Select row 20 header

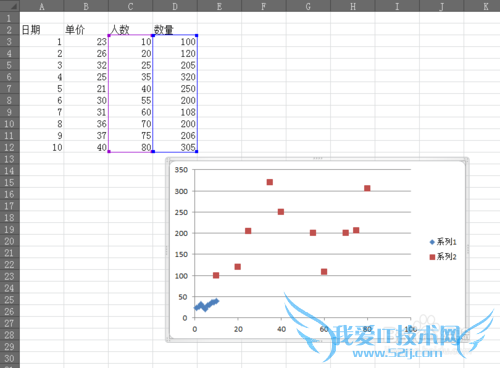(10, 241)
